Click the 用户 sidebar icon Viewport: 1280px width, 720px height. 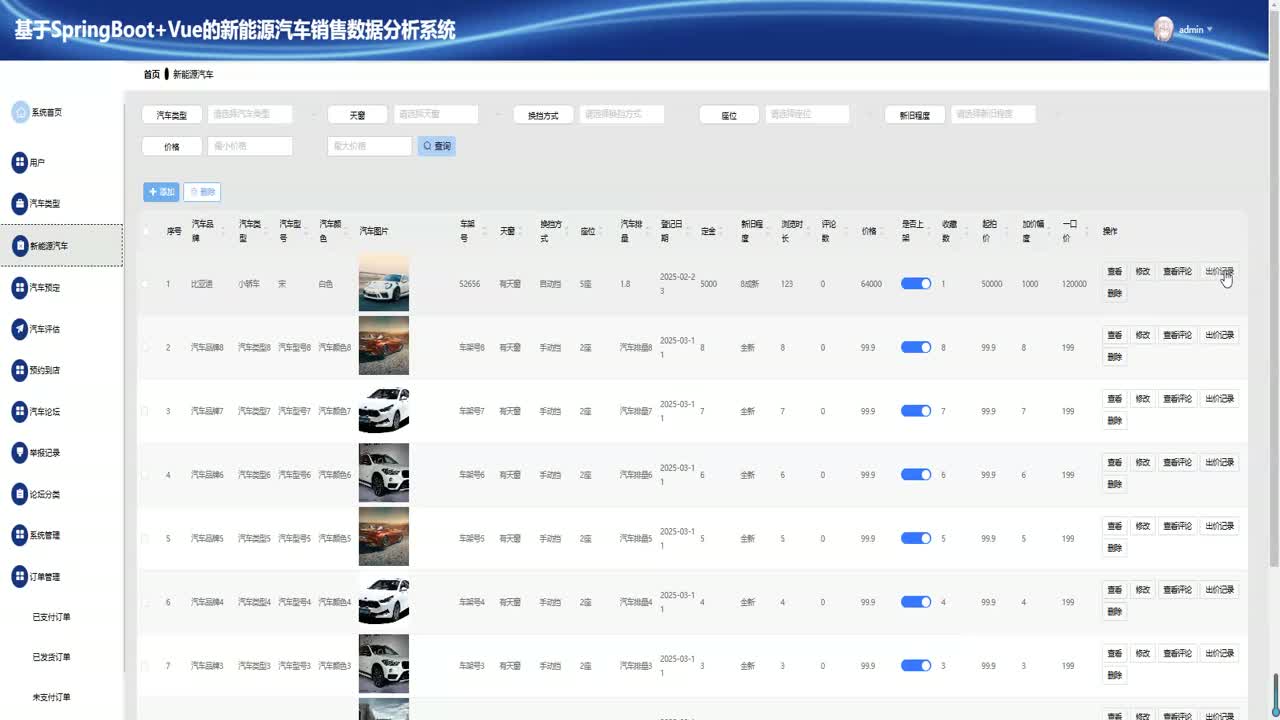(x=19, y=162)
